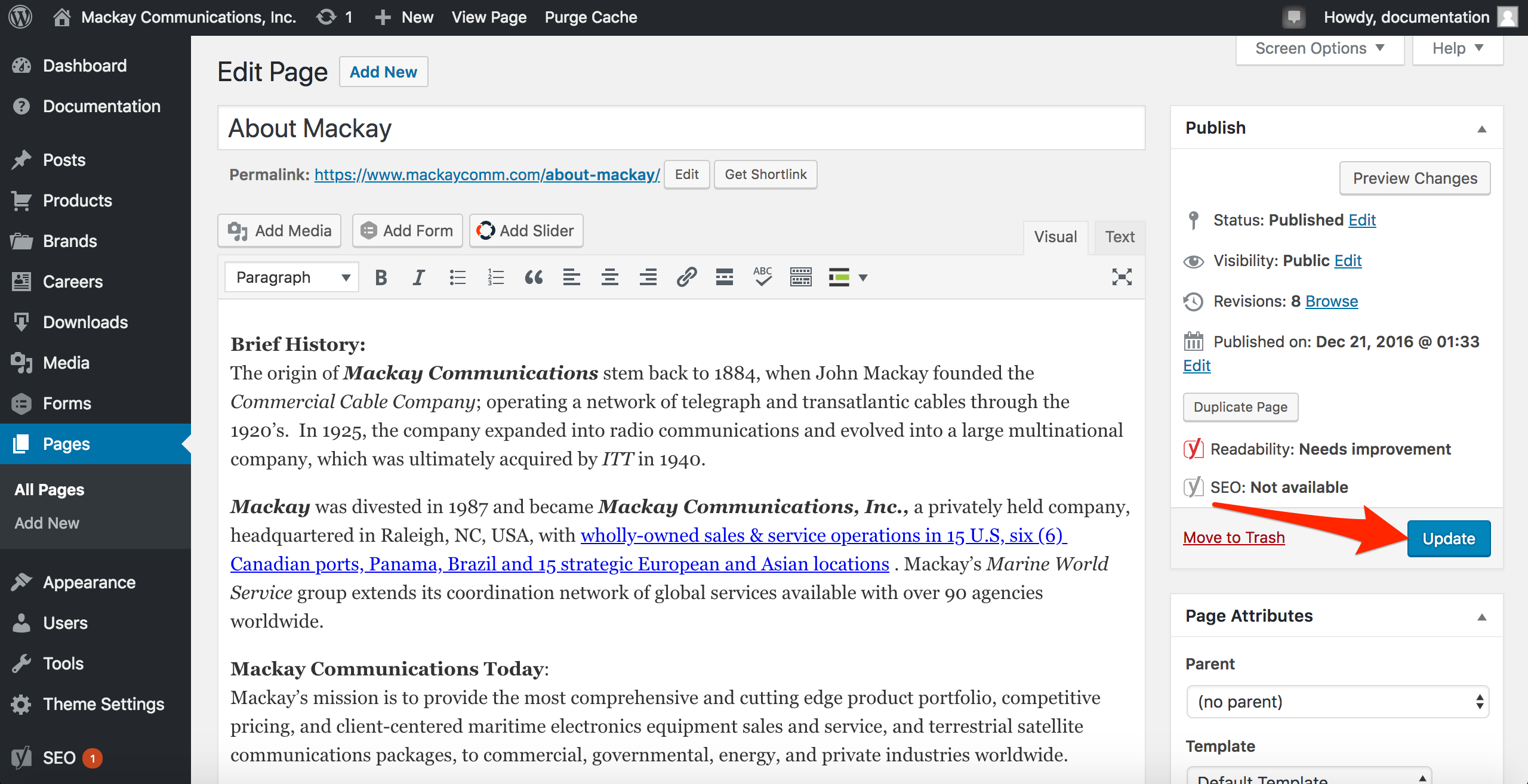This screenshot has width=1528, height=784.
Task: Click Add New button beside Edit Page
Action: point(383,72)
